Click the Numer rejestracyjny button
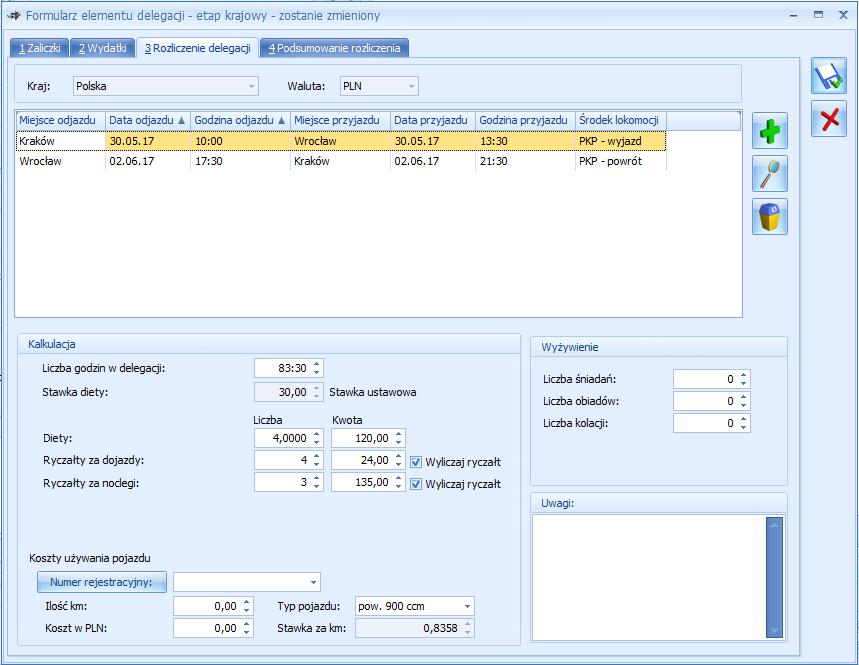This screenshot has width=859, height=665. (x=102, y=582)
